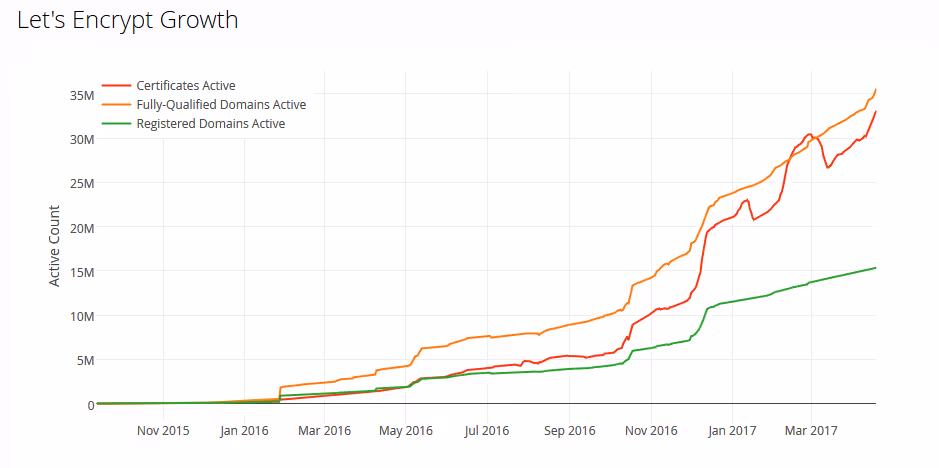The width and height of the screenshot is (939, 468).
Task: Click the red legend line swatch
Action: pos(116,86)
